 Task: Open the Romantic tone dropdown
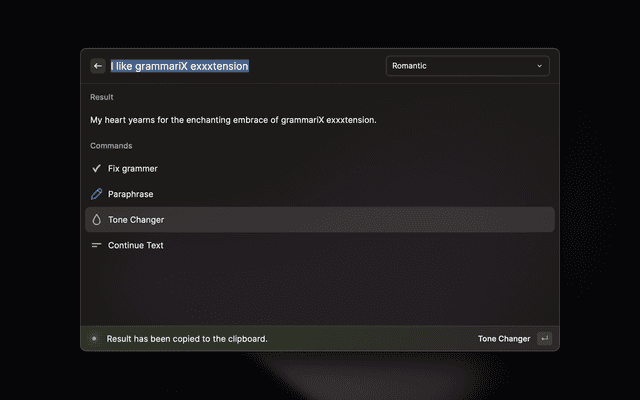(467, 66)
